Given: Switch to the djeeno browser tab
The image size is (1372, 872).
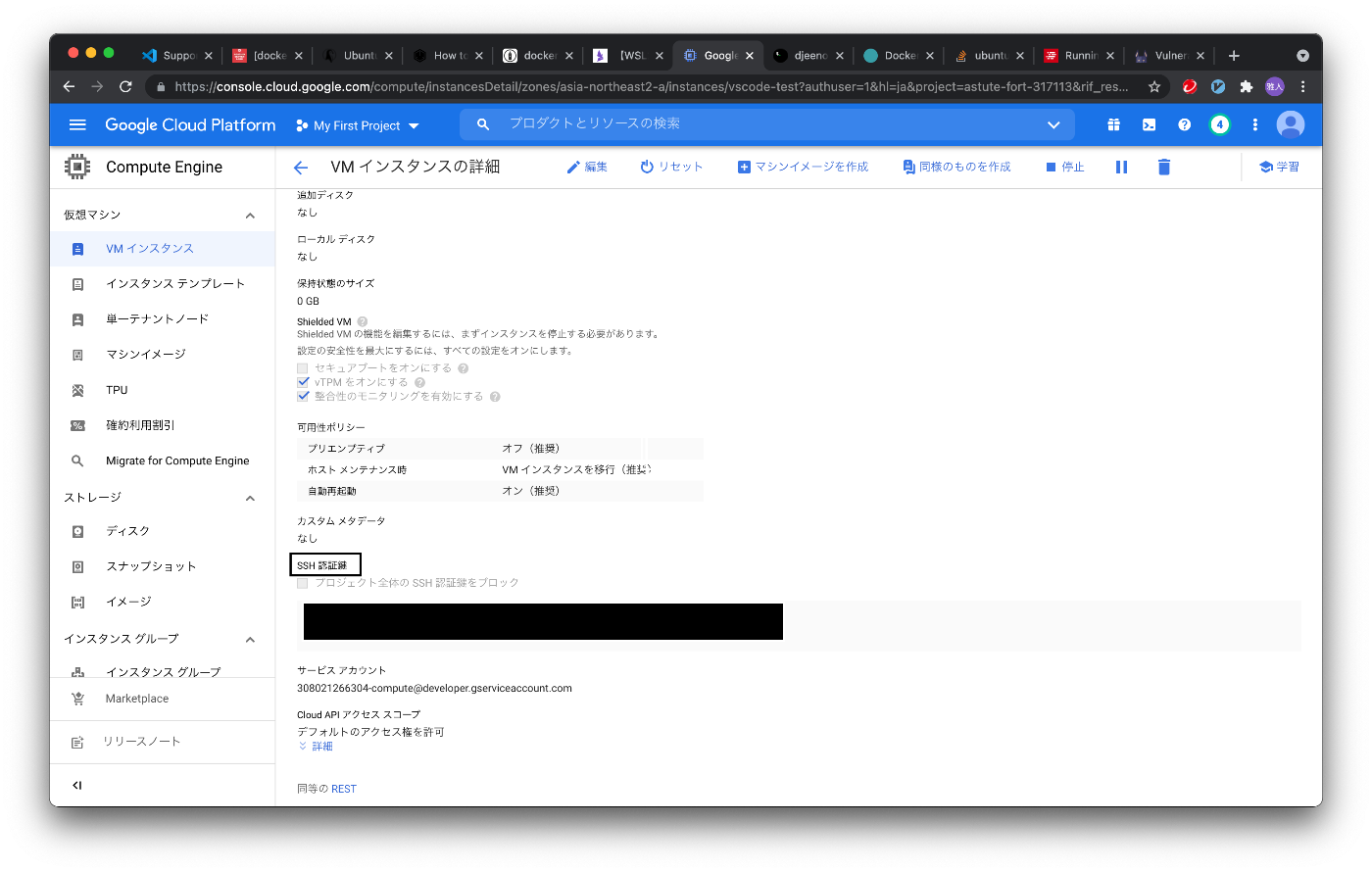Looking at the screenshot, I should coord(808,56).
